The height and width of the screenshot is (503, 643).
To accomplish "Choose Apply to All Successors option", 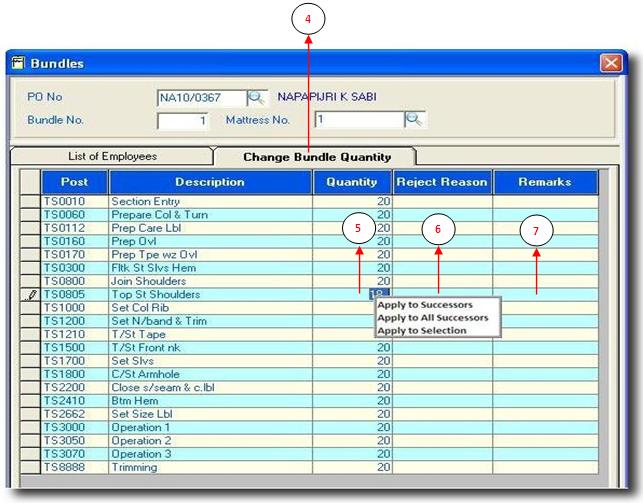I will tap(432, 317).
